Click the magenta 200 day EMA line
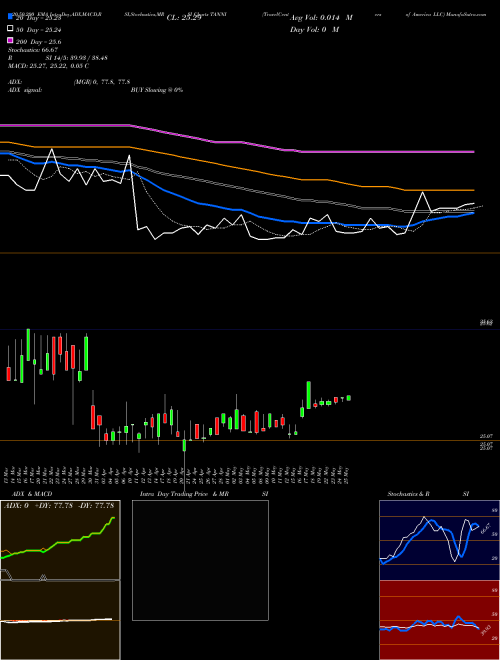The image size is (500, 660). (x=237, y=142)
